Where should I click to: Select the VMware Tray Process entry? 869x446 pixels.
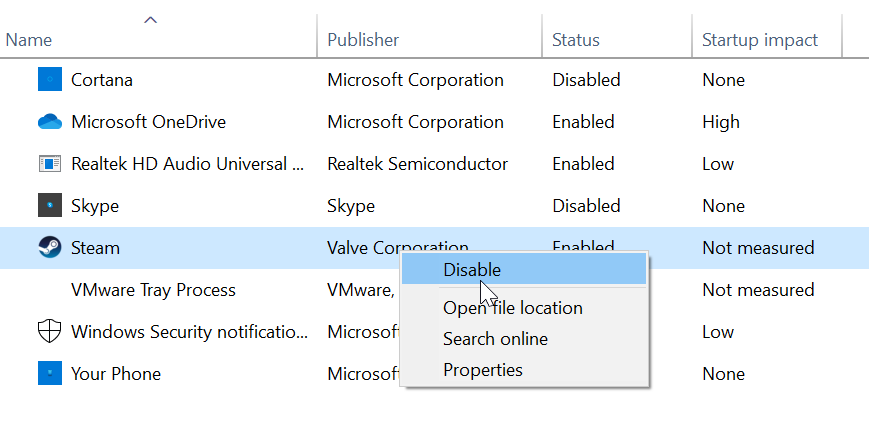pyautogui.click(x=154, y=290)
